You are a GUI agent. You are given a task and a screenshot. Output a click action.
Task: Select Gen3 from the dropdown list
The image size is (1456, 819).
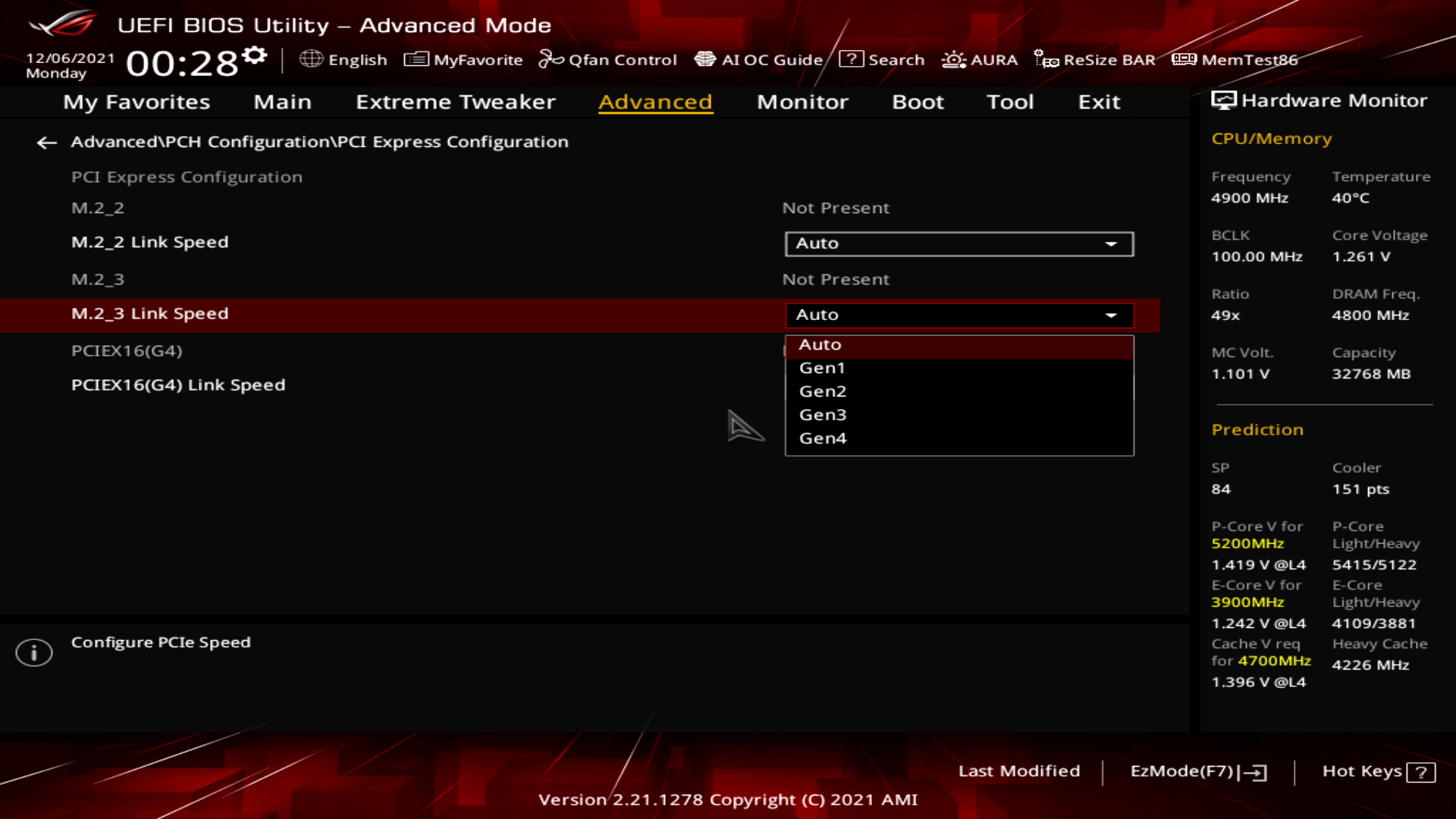823,415
